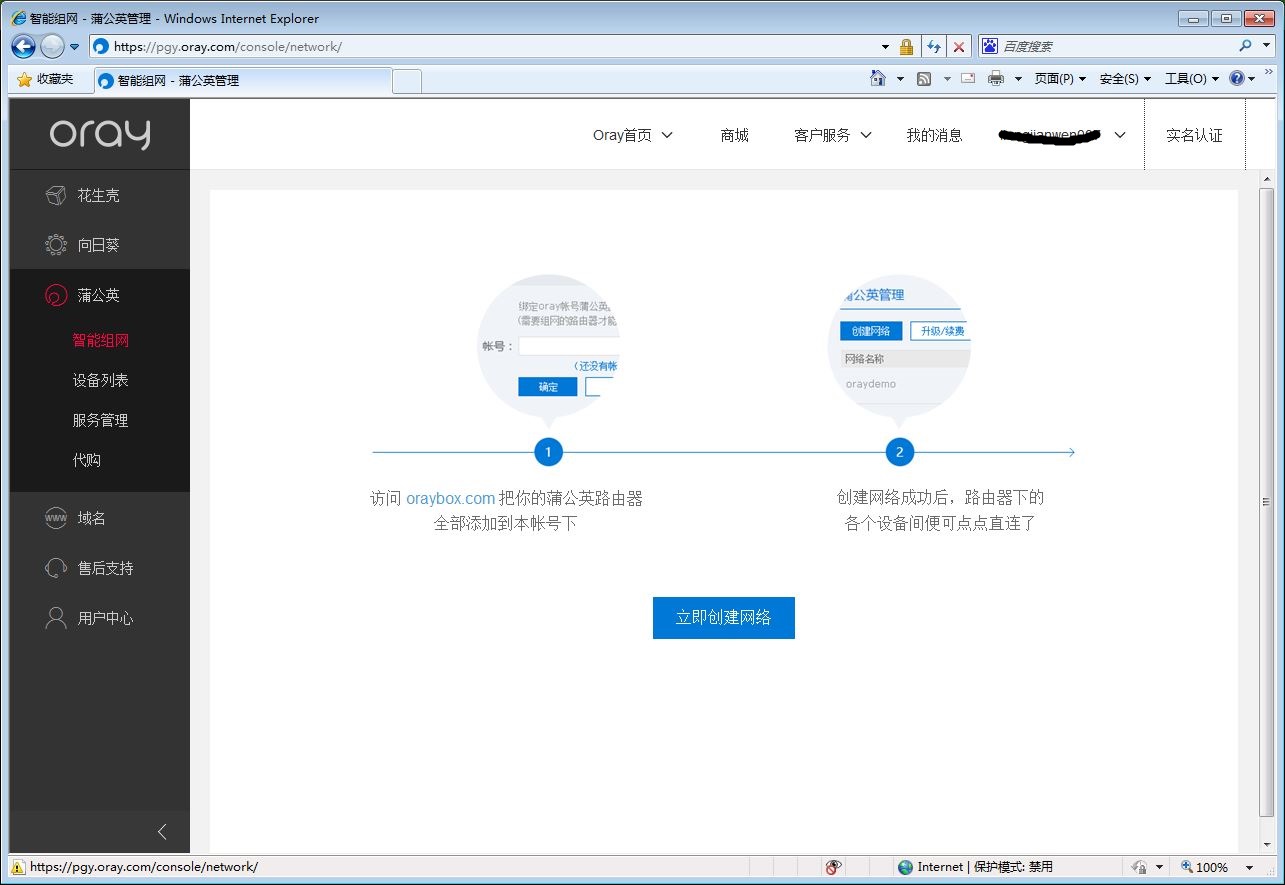The width and height of the screenshot is (1285, 885).
Task: Click the address bar URL field
Action: (x=484, y=46)
